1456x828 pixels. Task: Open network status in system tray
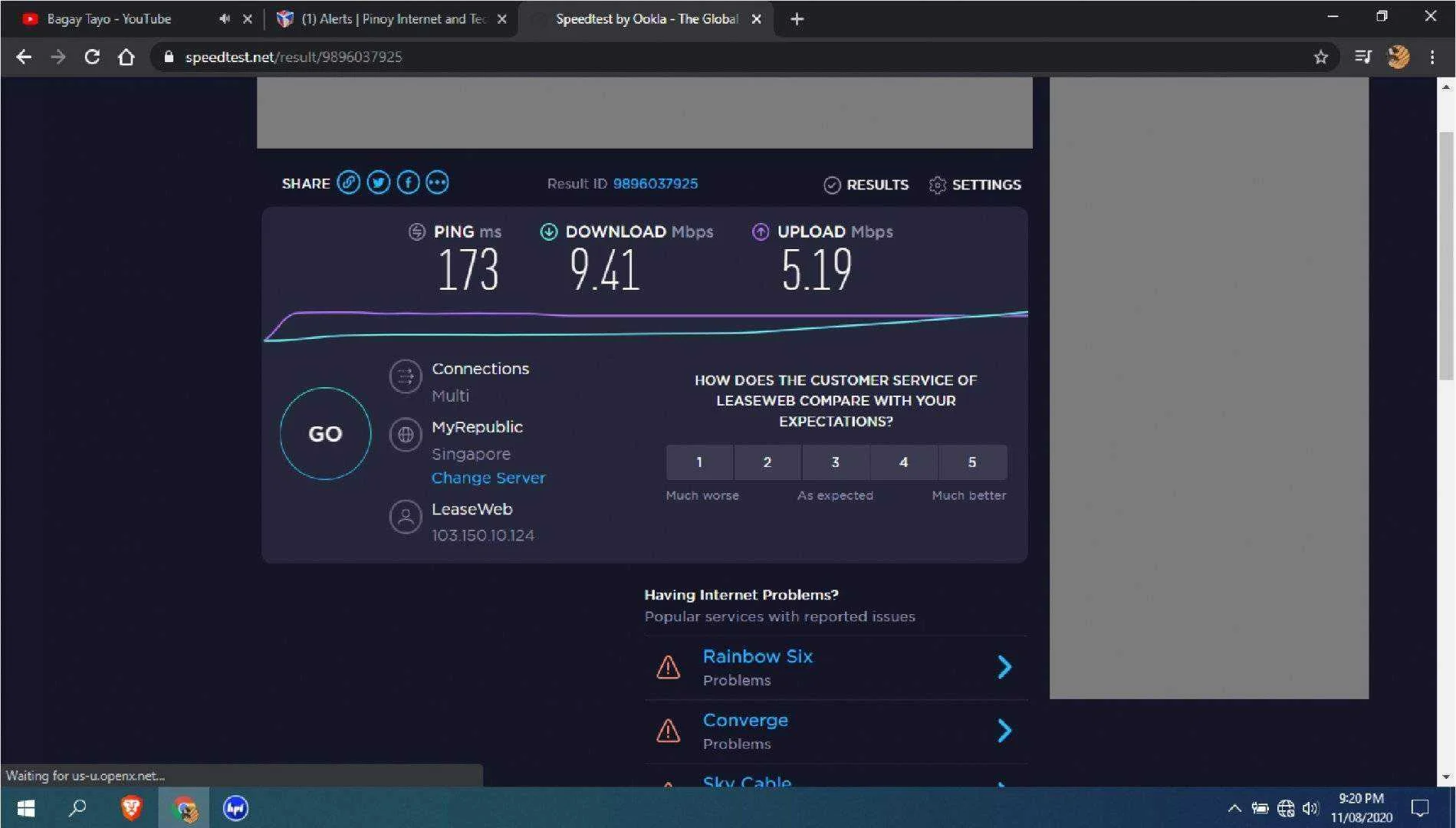[x=1286, y=808]
